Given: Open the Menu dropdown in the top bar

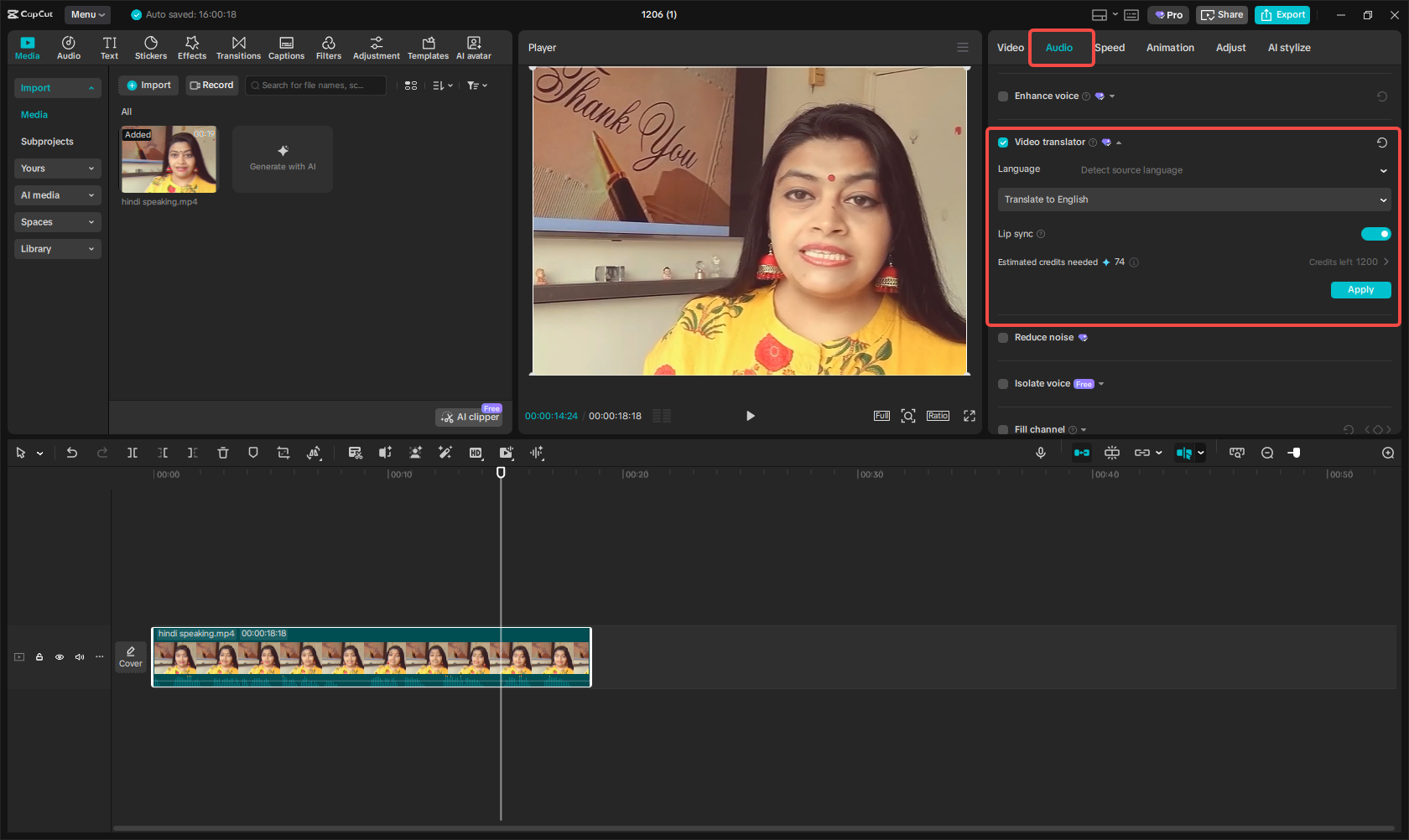Looking at the screenshot, I should 87,14.
